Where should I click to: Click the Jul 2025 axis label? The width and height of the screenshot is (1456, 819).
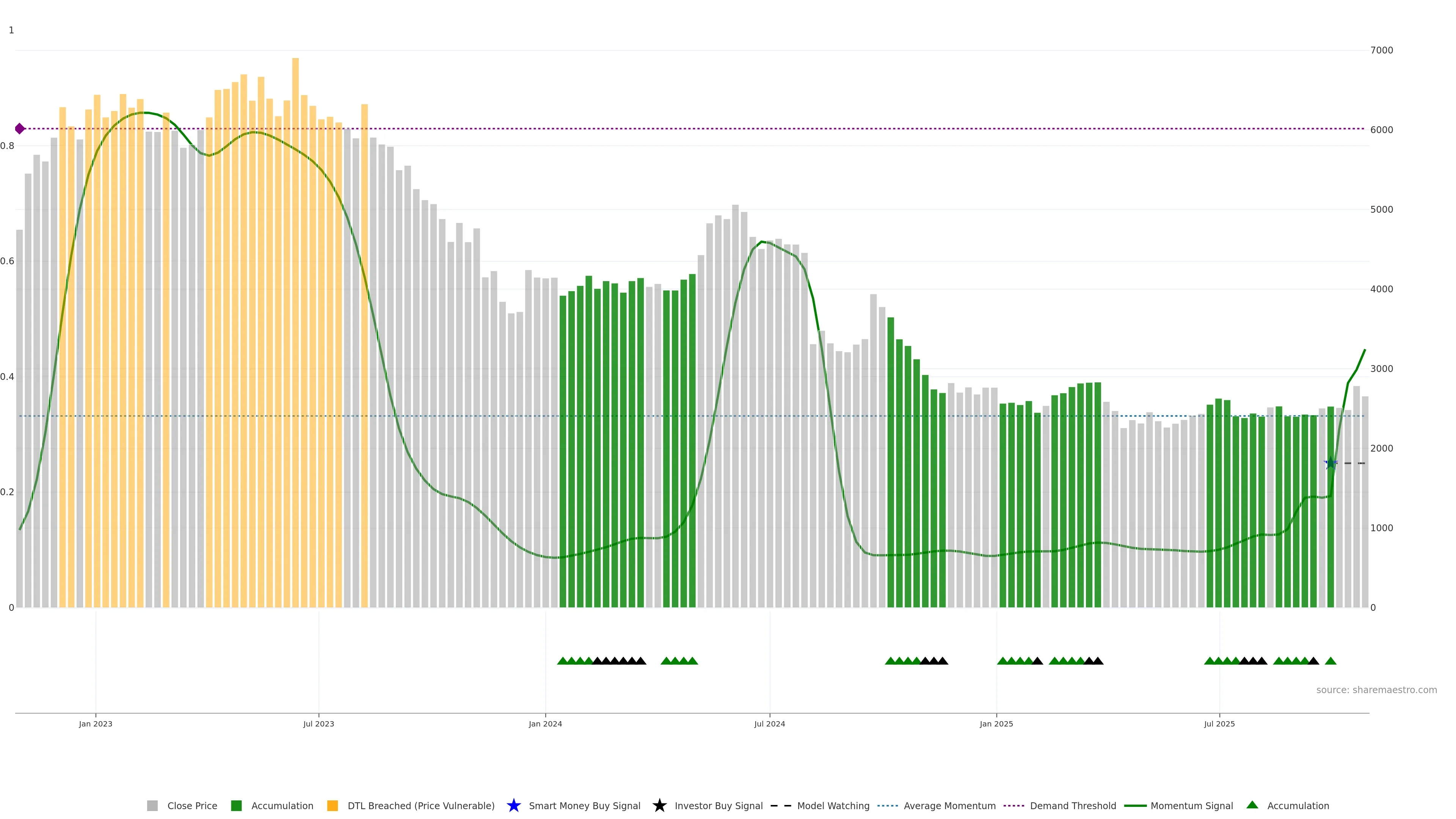tap(1219, 723)
